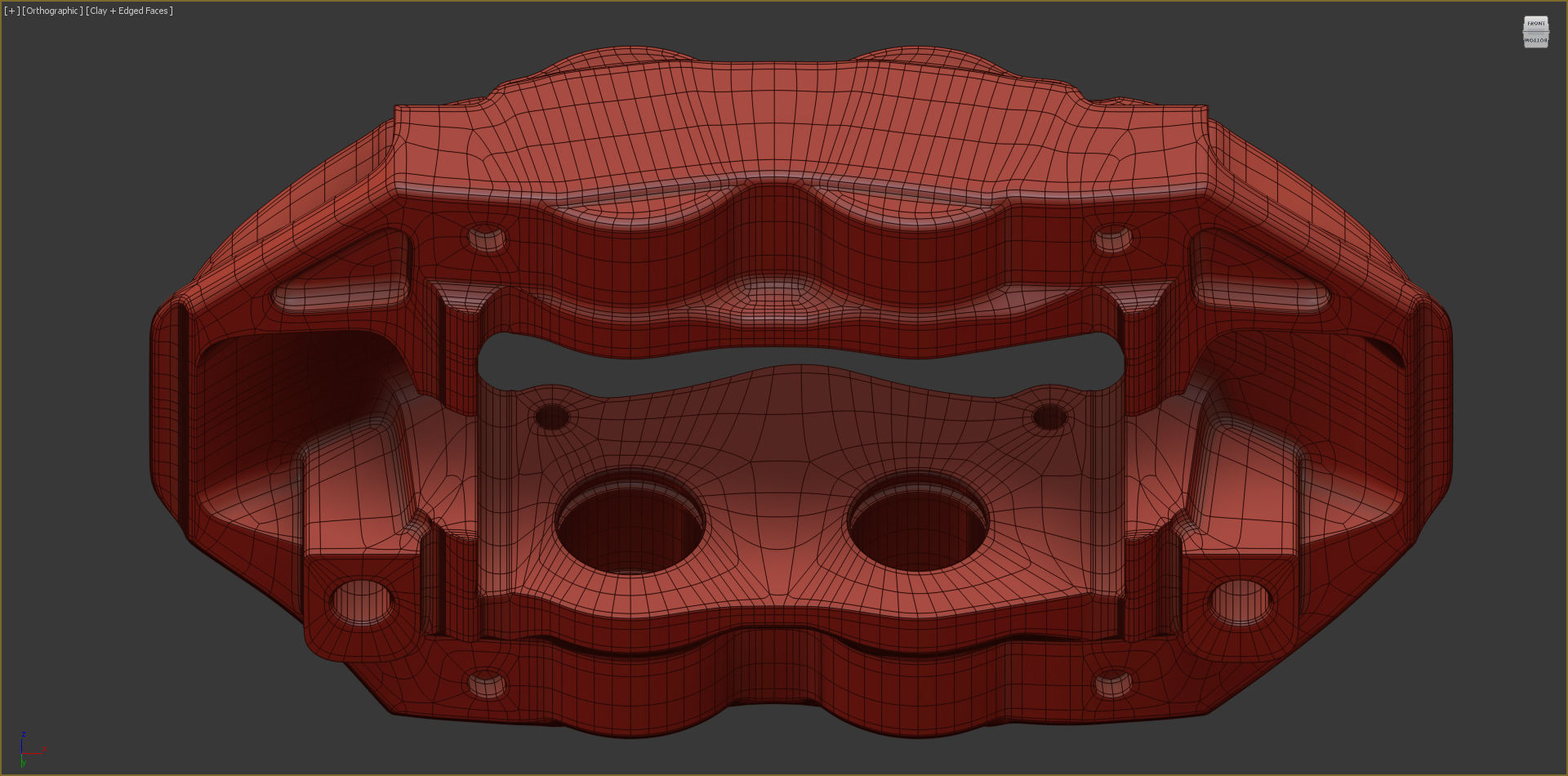
Task: Open the Clay + Edged Faces shading menu
Action: pyautogui.click(x=130, y=11)
